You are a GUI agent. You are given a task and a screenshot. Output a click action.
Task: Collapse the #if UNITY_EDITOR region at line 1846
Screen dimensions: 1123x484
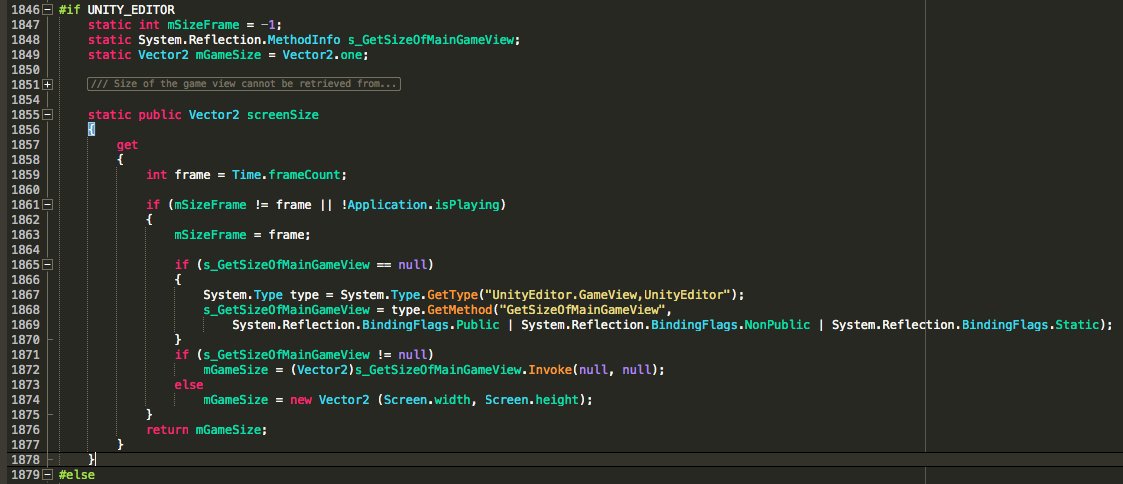click(47, 10)
